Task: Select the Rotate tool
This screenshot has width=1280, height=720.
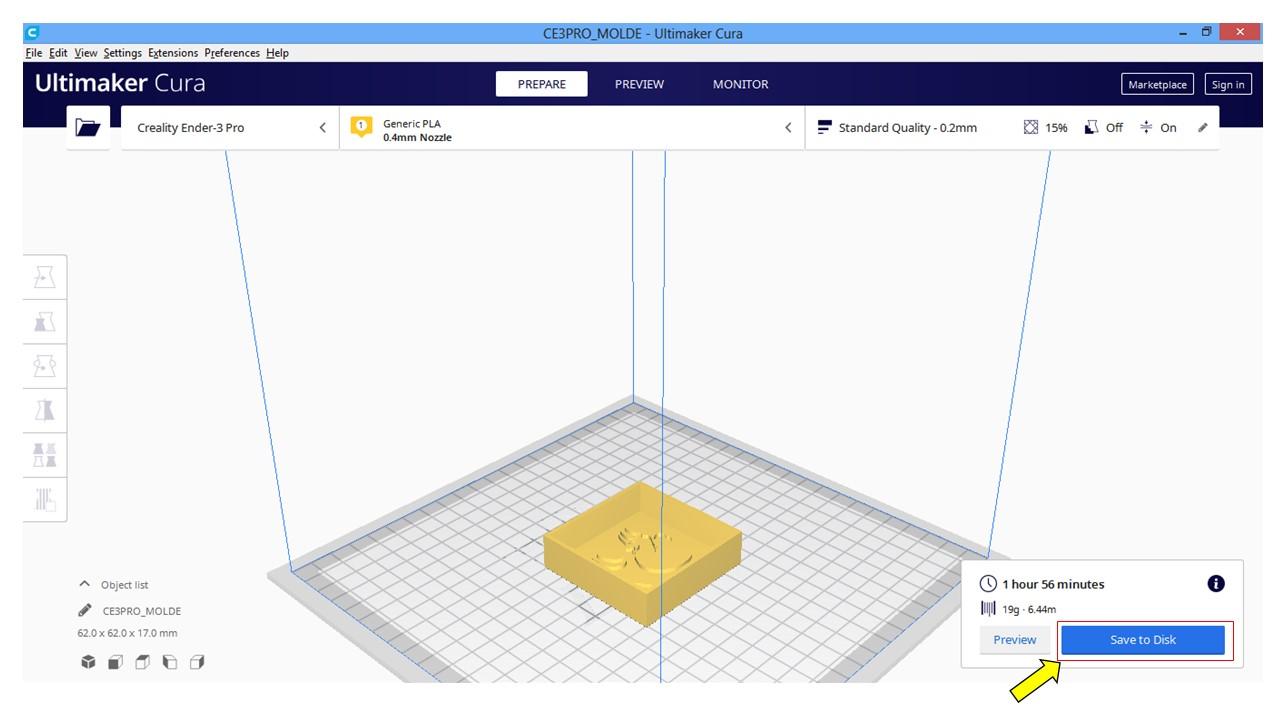Action: coord(45,366)
